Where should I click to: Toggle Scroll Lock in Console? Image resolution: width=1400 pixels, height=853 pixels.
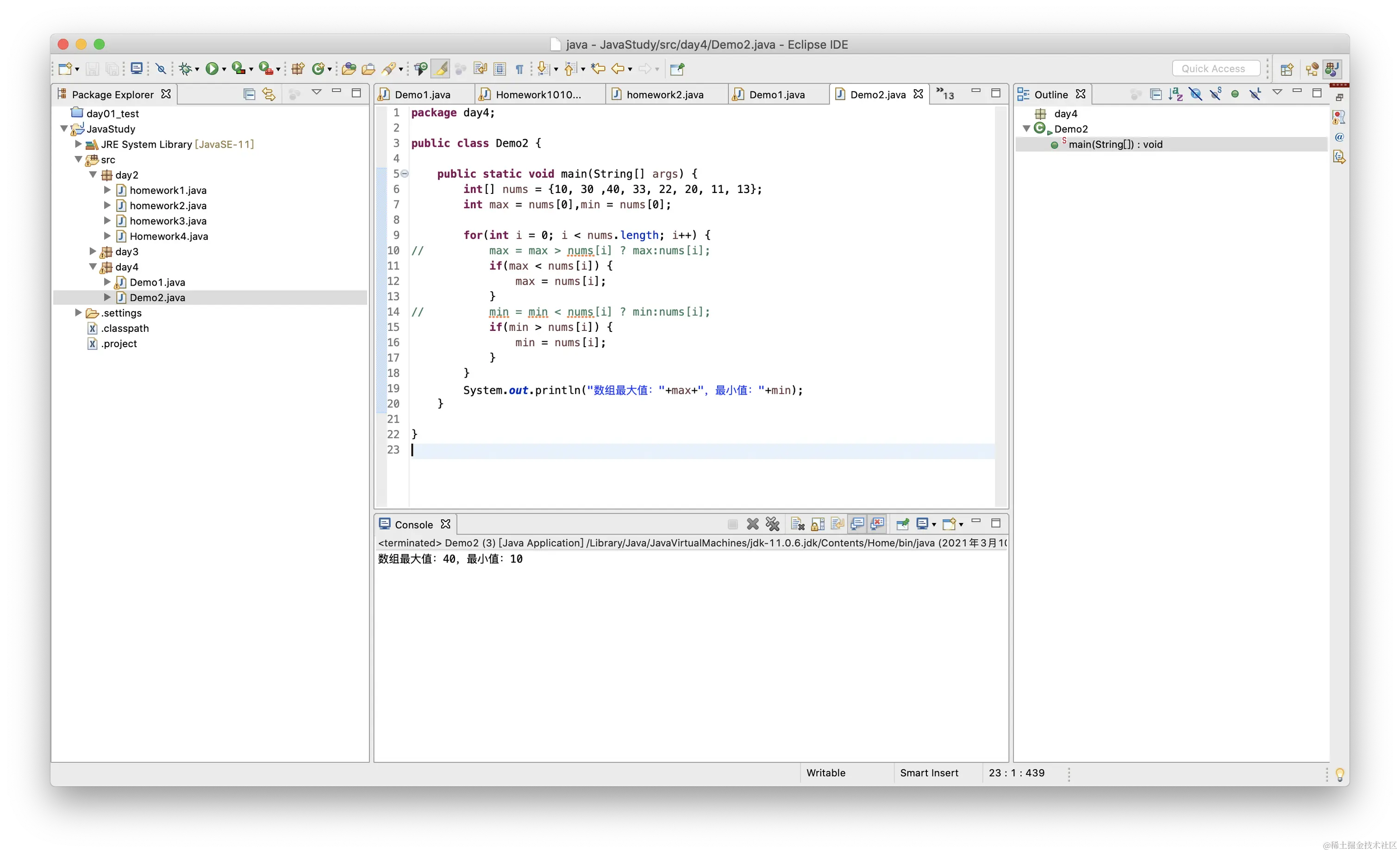click(x=818, y=523)
